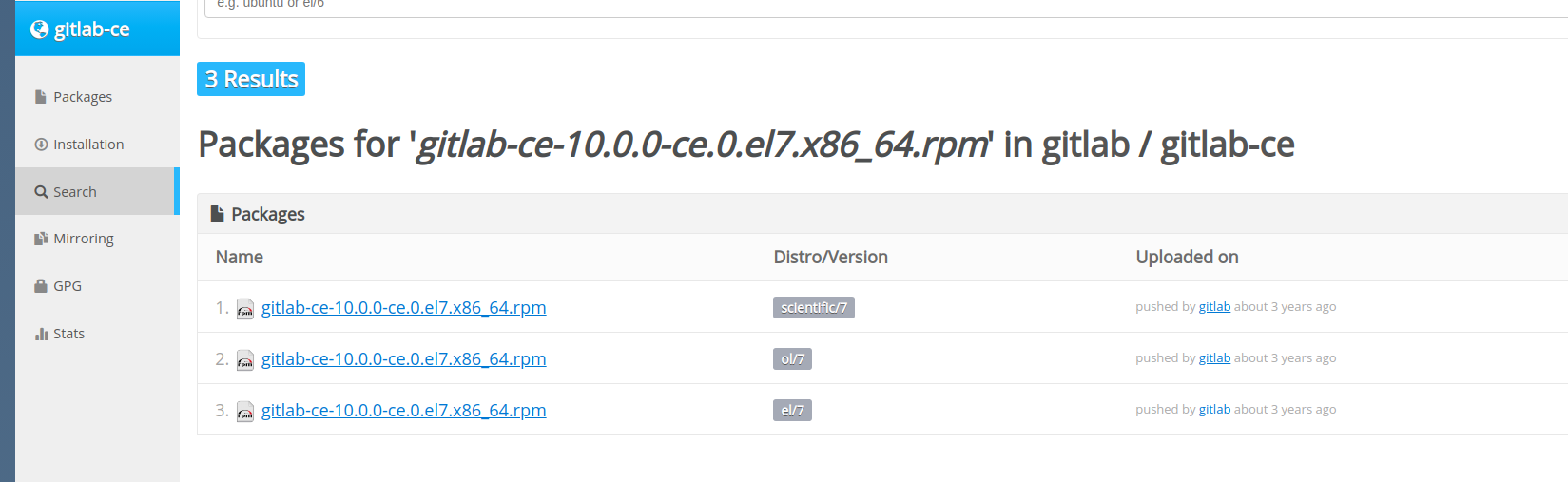The width and height of the screenshot is (1568, 482).
Task: Open gitlab user link in third row
Action: point(1214,409)
